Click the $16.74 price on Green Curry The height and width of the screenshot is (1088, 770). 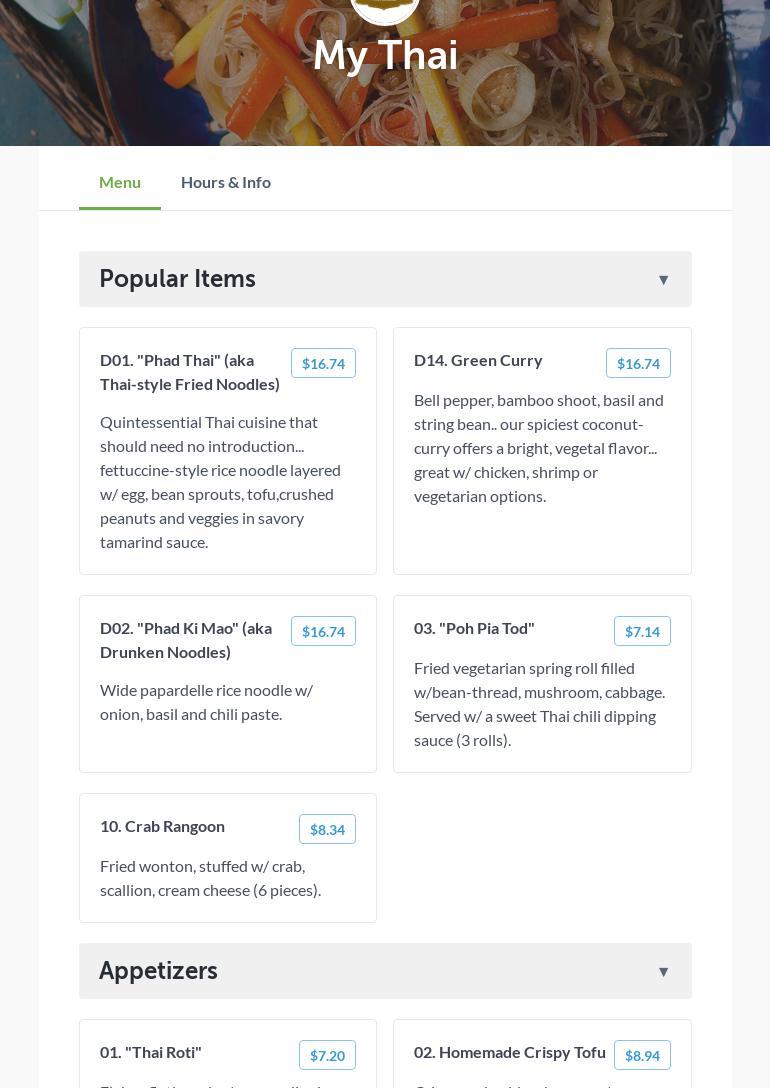pos(638,363)
